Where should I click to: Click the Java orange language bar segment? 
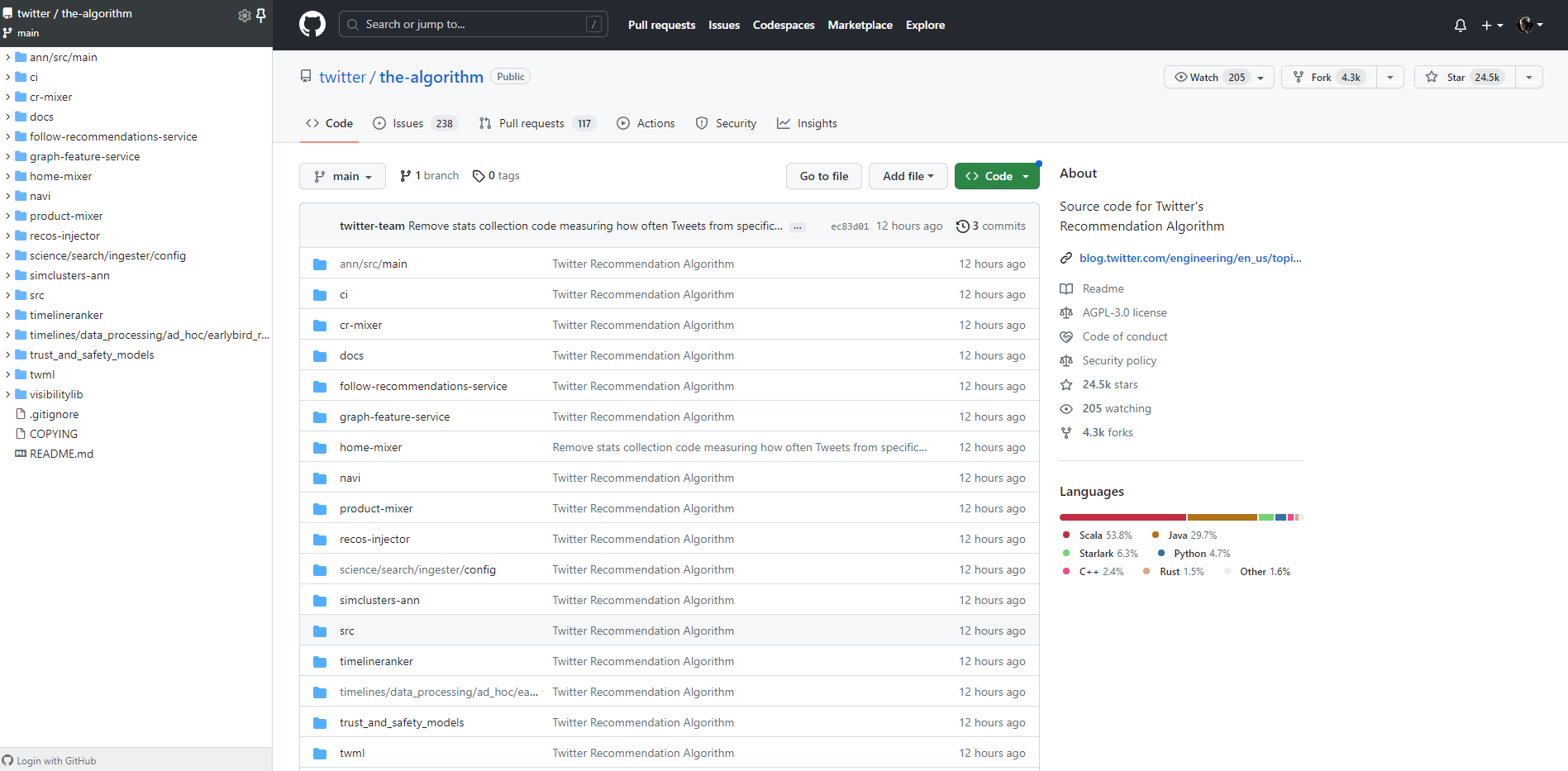coord(1222,517)
